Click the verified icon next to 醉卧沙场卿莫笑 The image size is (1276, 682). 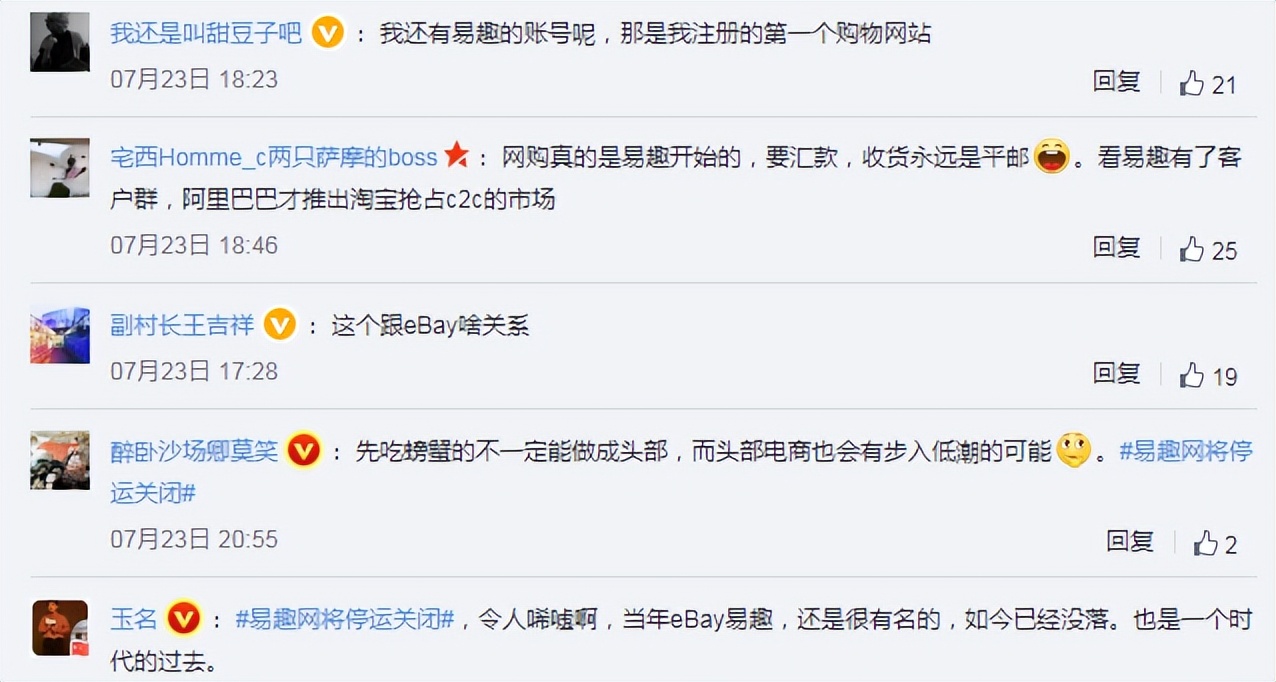pyautogui.click(x=304, y=452)
